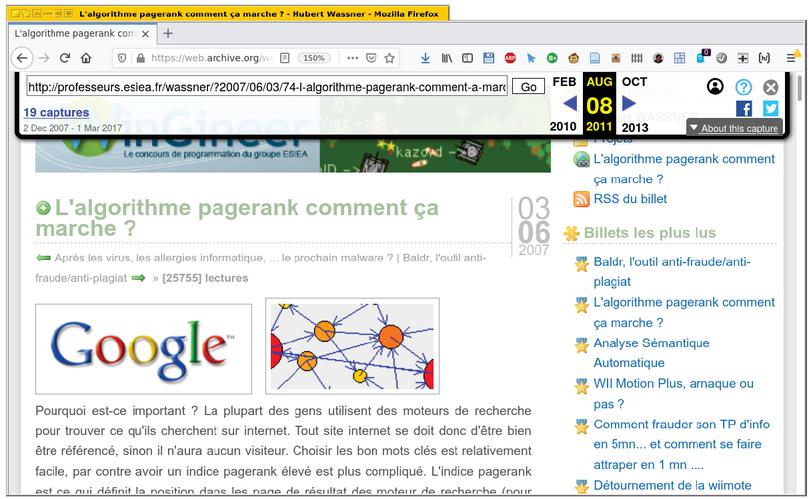Go to next post Baldr anti-fraude link

pos(261,268)
